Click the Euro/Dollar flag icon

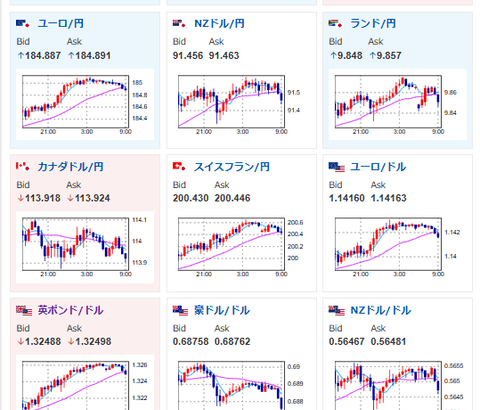click(x=336, y=167)
